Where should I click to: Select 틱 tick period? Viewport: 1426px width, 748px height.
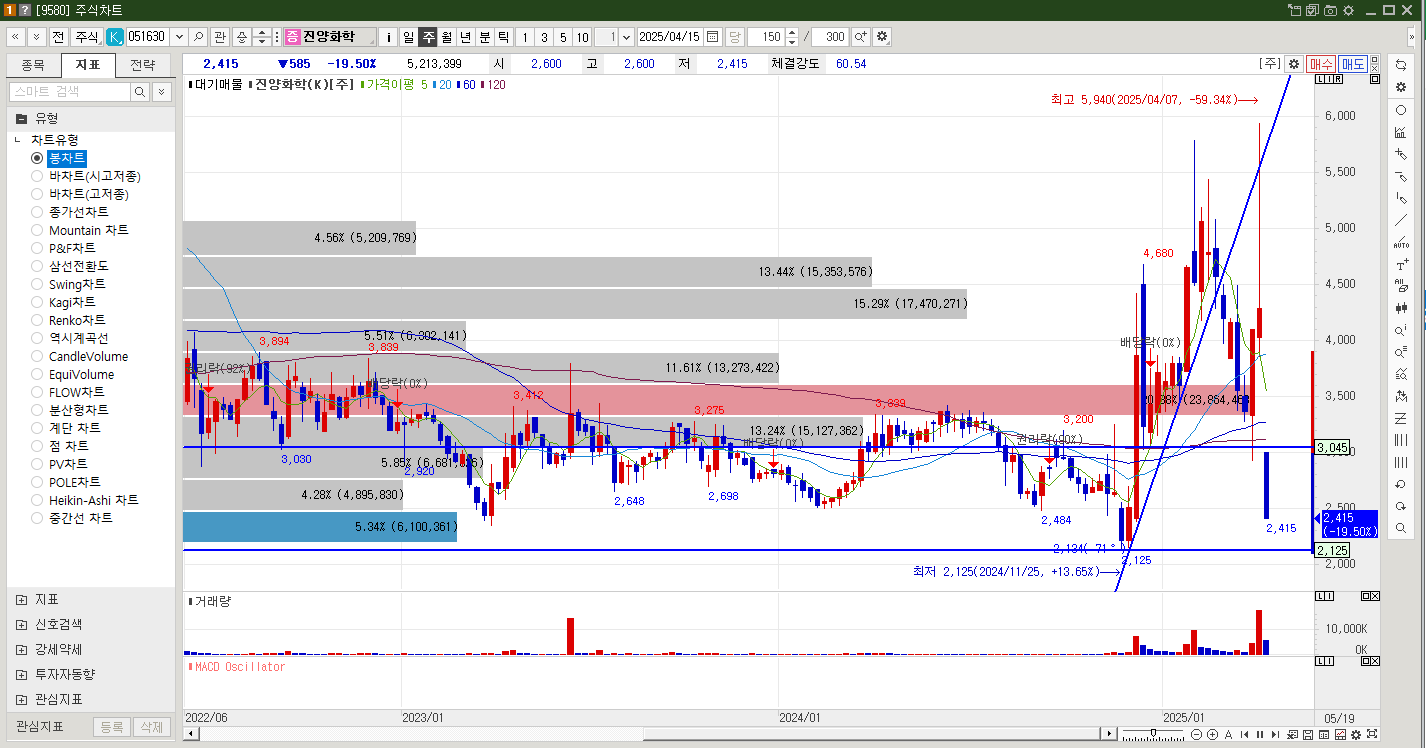tap(503, 37)
